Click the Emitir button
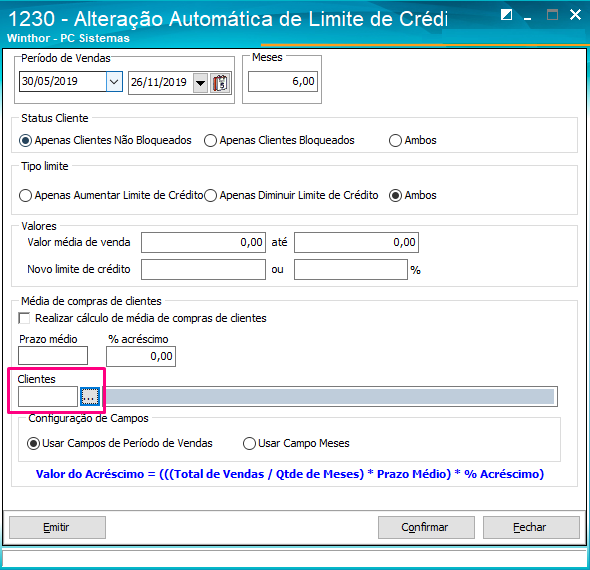The height and width of the screenshot is (570, 590). [57, 527]
